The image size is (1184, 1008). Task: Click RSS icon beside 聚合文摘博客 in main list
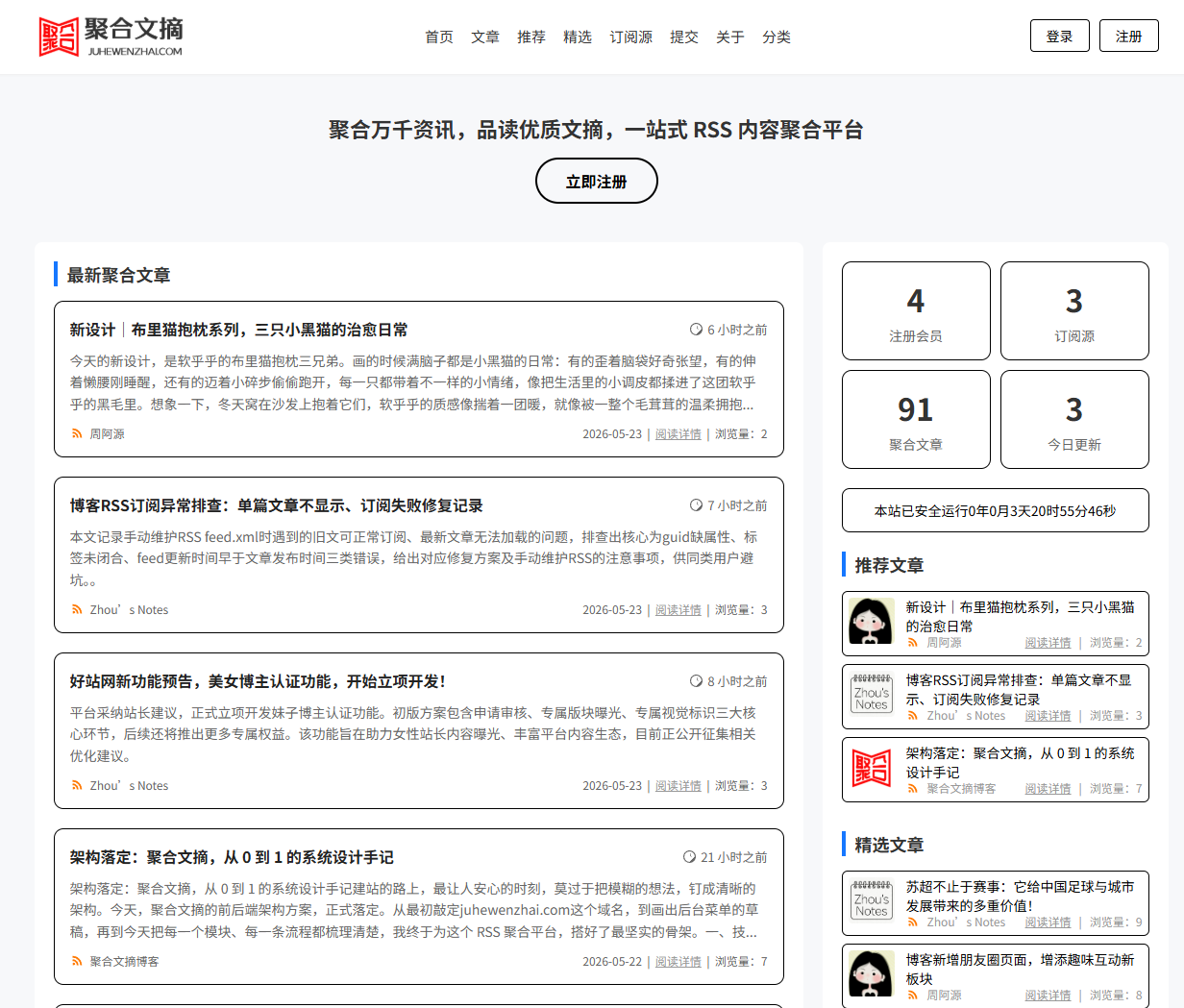pyautogui.click(x=77, y=962)
